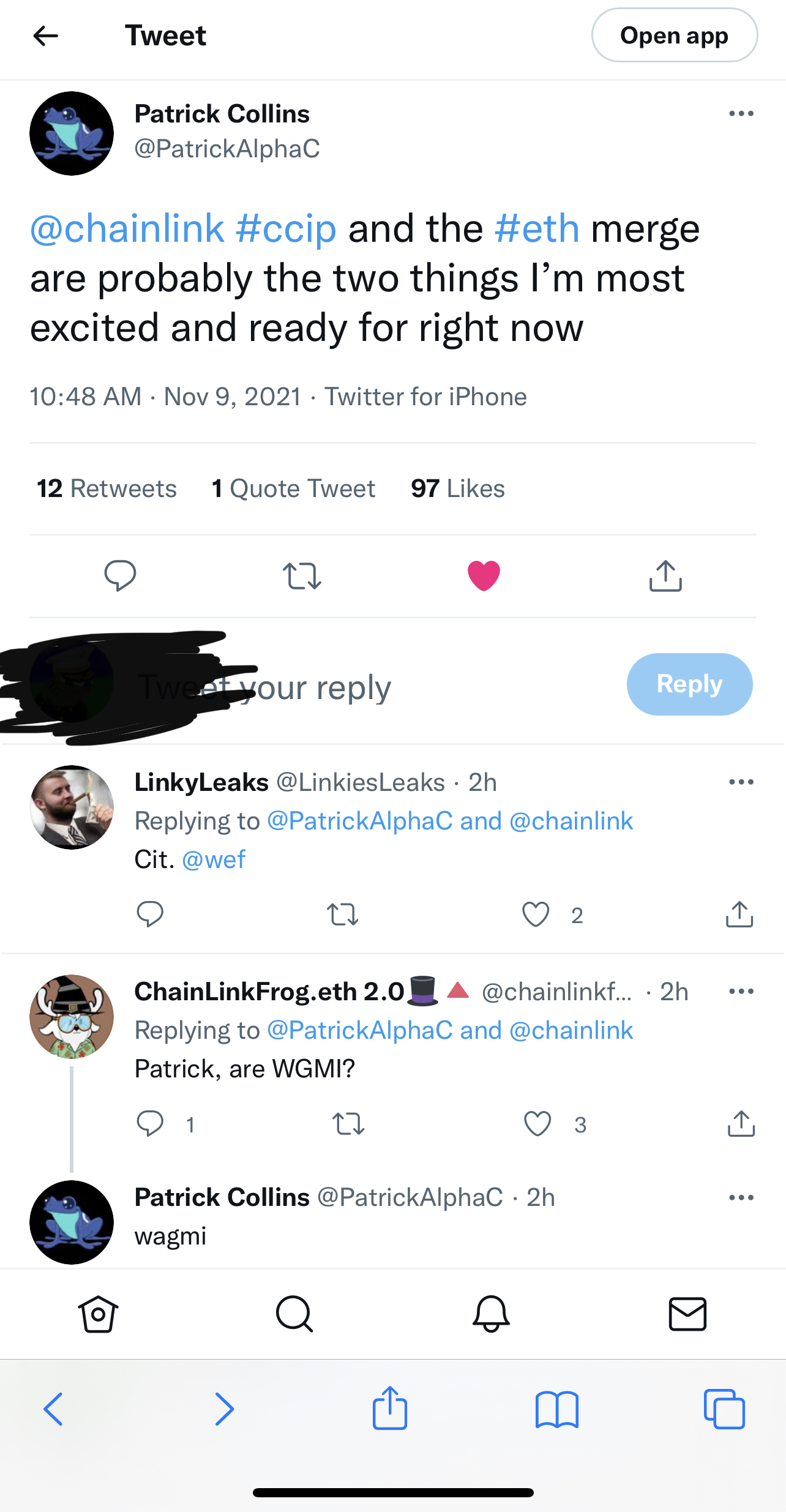Tap the back arrow in Tweet header
786x1512 pixels.
pos(46,36)
